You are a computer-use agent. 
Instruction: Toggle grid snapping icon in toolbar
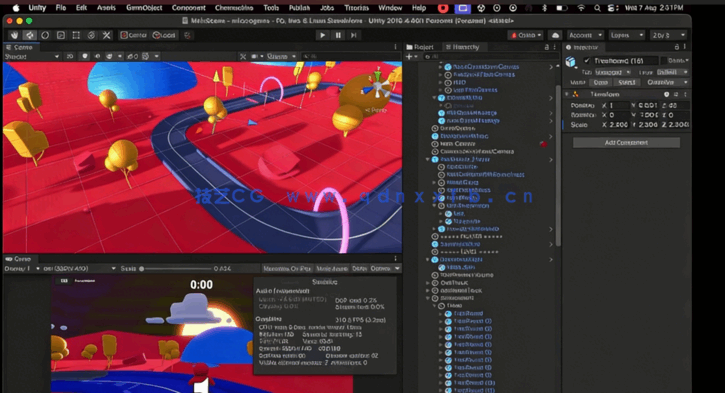(x=187, y=35)
